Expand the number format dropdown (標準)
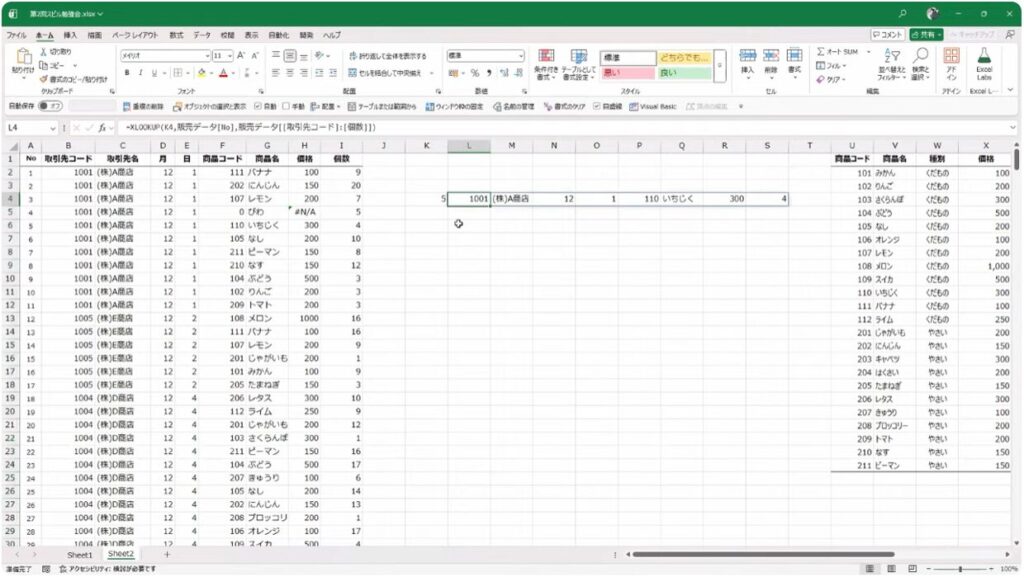This screenshot has height=577, width=1024. [x=520, y=56]
